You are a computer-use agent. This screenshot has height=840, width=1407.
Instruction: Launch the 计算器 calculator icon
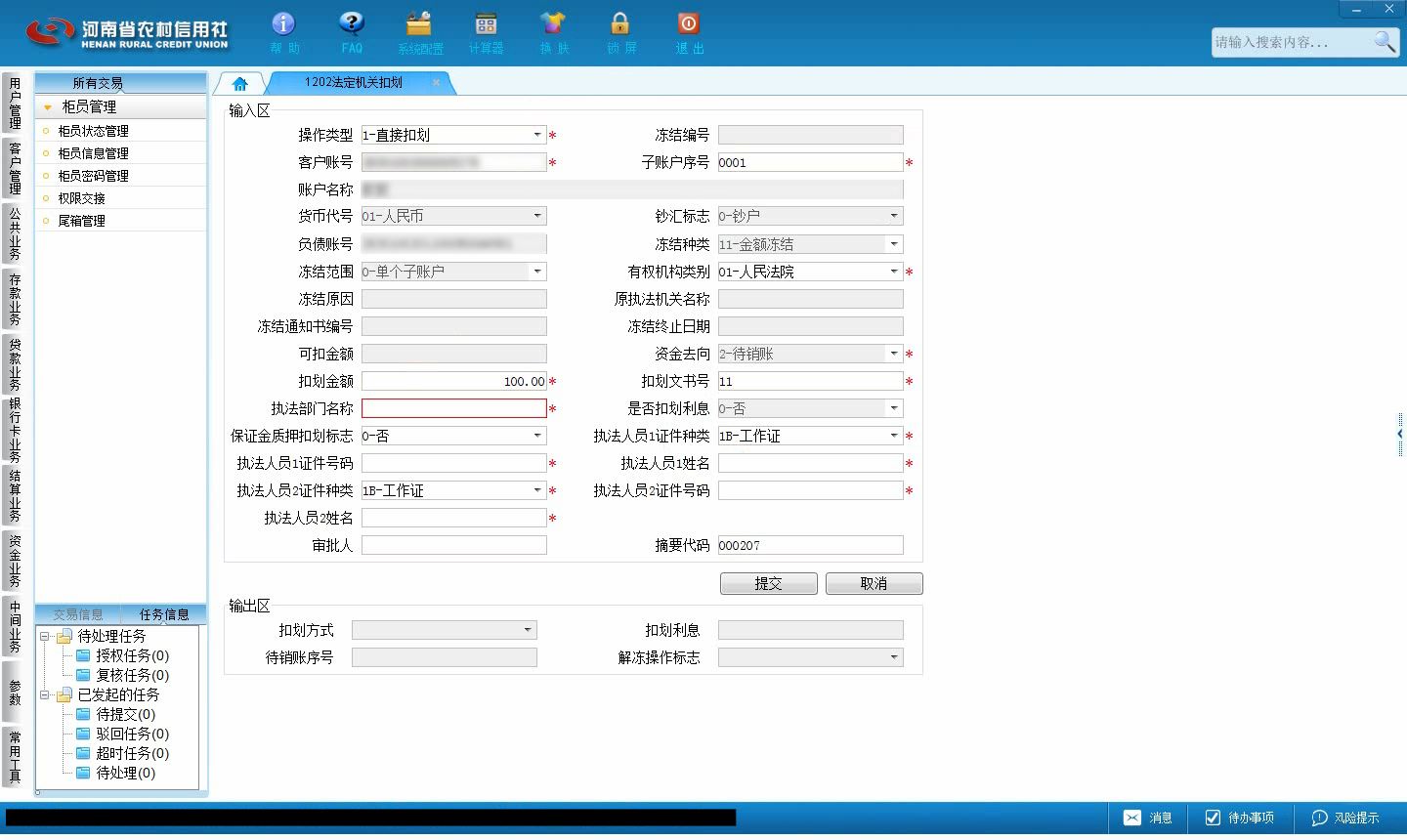coord(486,23)
